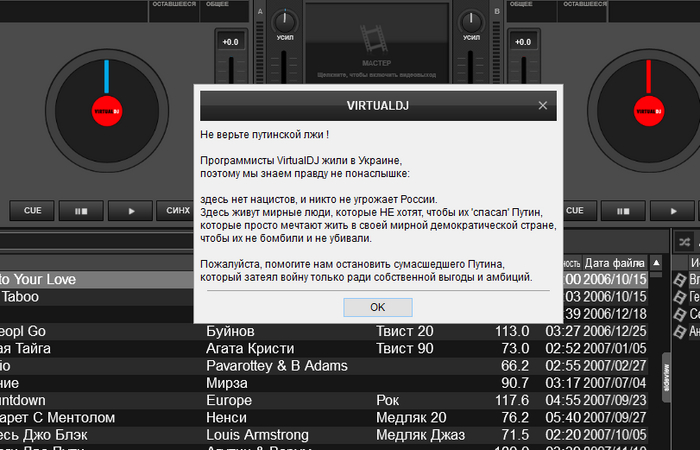
Task: Click the music note icon of first sidelist item
Action: point(680,279)
